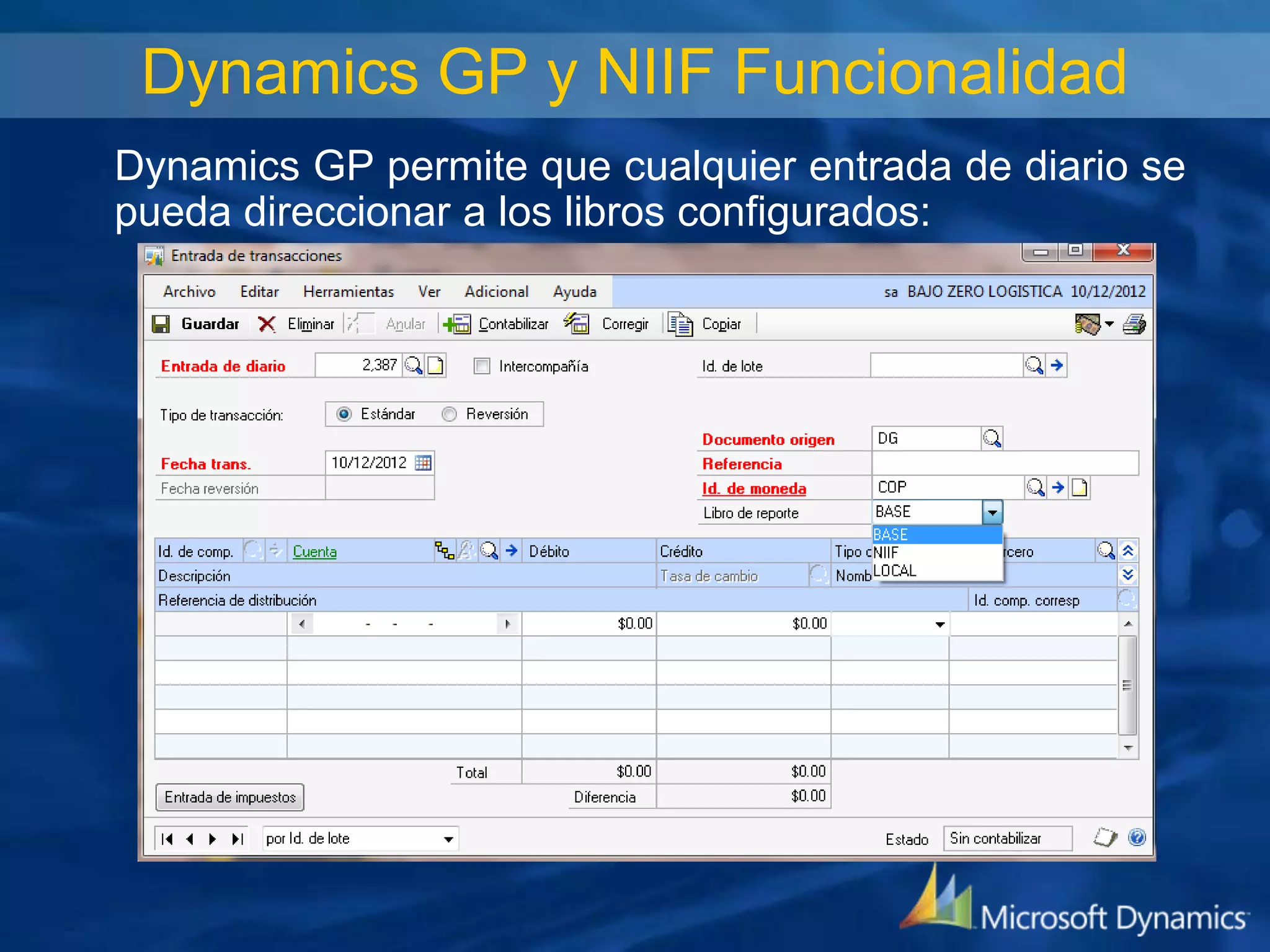Click account segment tree icon next to Cuenta

(445, 550)
